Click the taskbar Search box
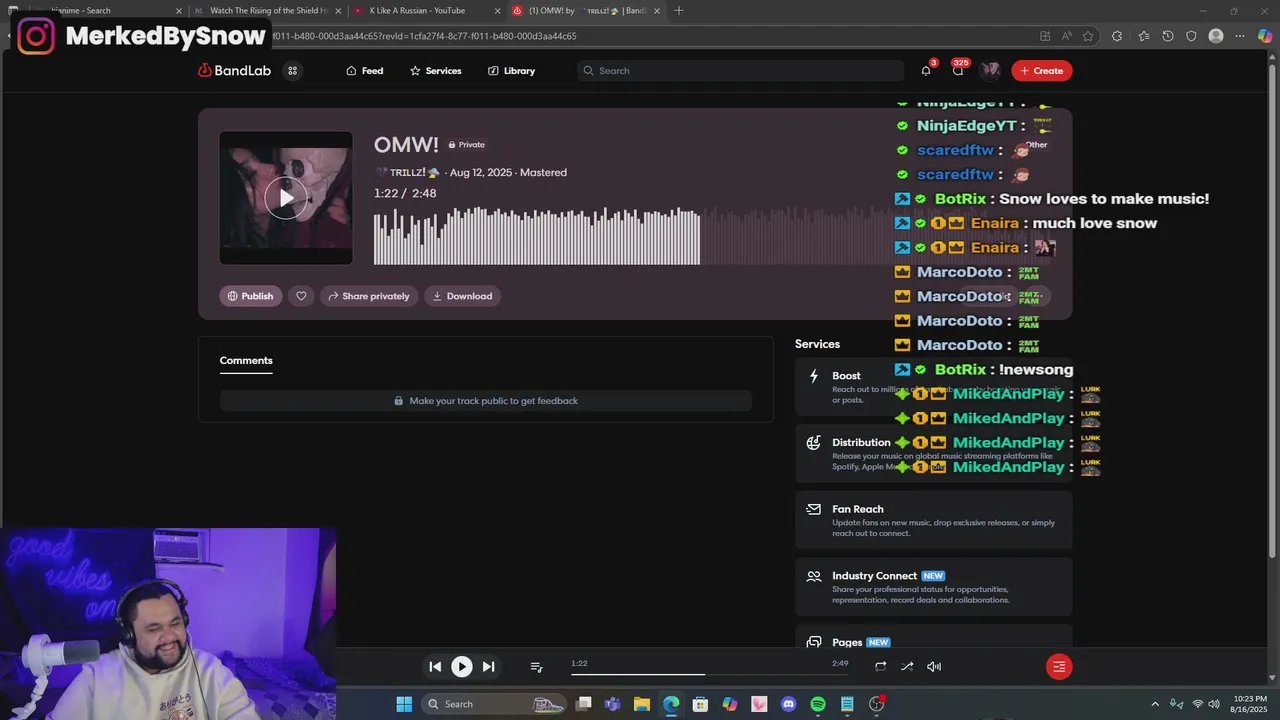This screenshot has height=720, width=1280. [494, 704]
